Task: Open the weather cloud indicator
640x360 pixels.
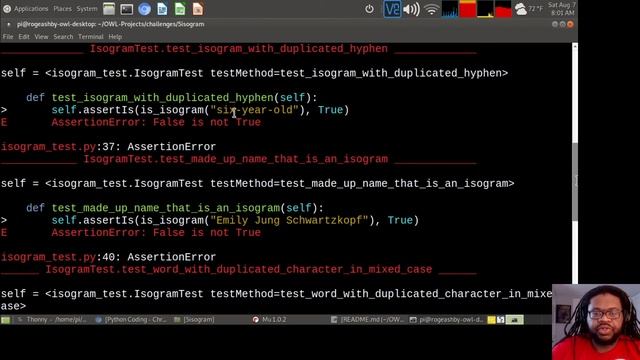Action: tap(521, 9)
